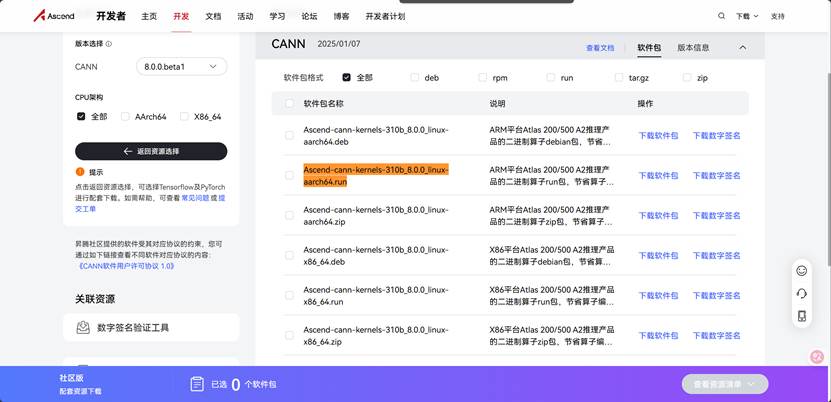
Task: Check the linux-x86_64.deb package row
Action: tap(289, 255)
